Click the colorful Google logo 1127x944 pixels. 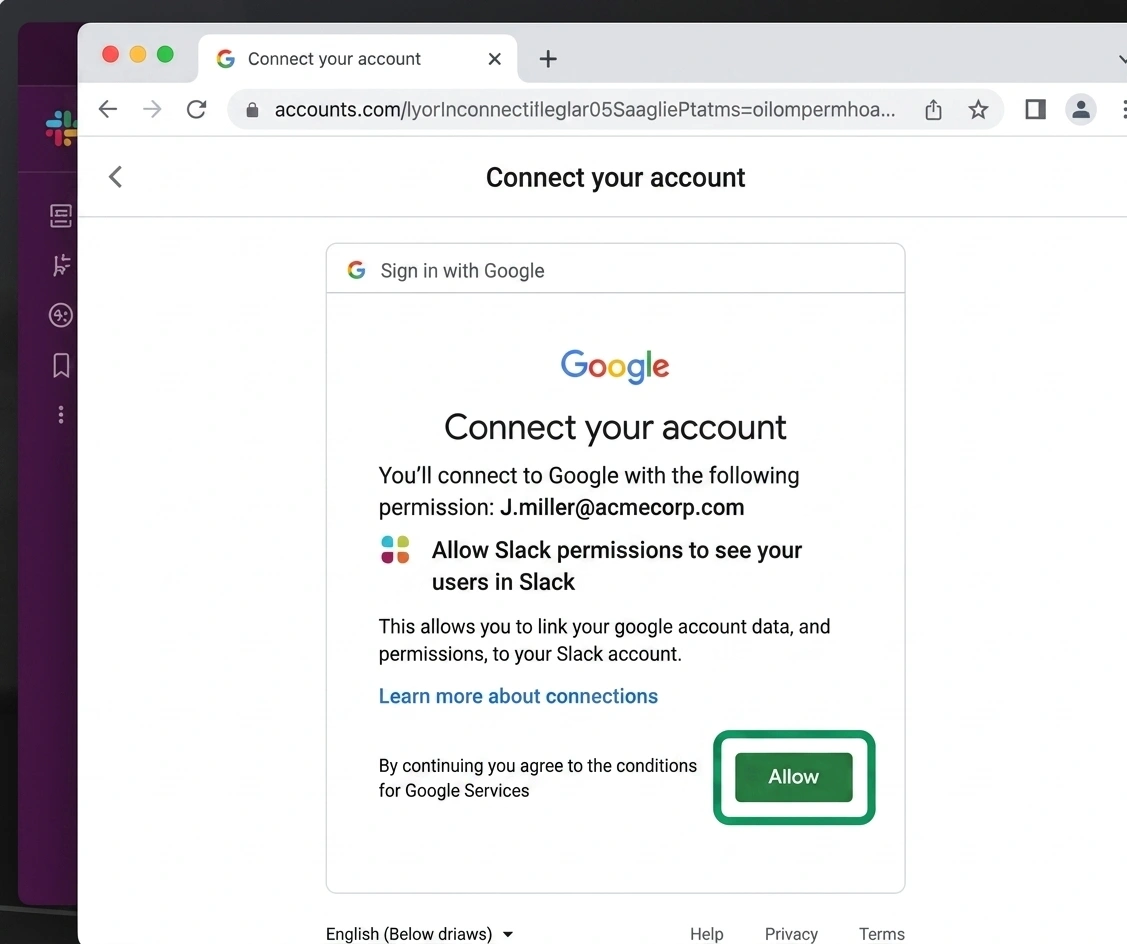click(615, 367)
